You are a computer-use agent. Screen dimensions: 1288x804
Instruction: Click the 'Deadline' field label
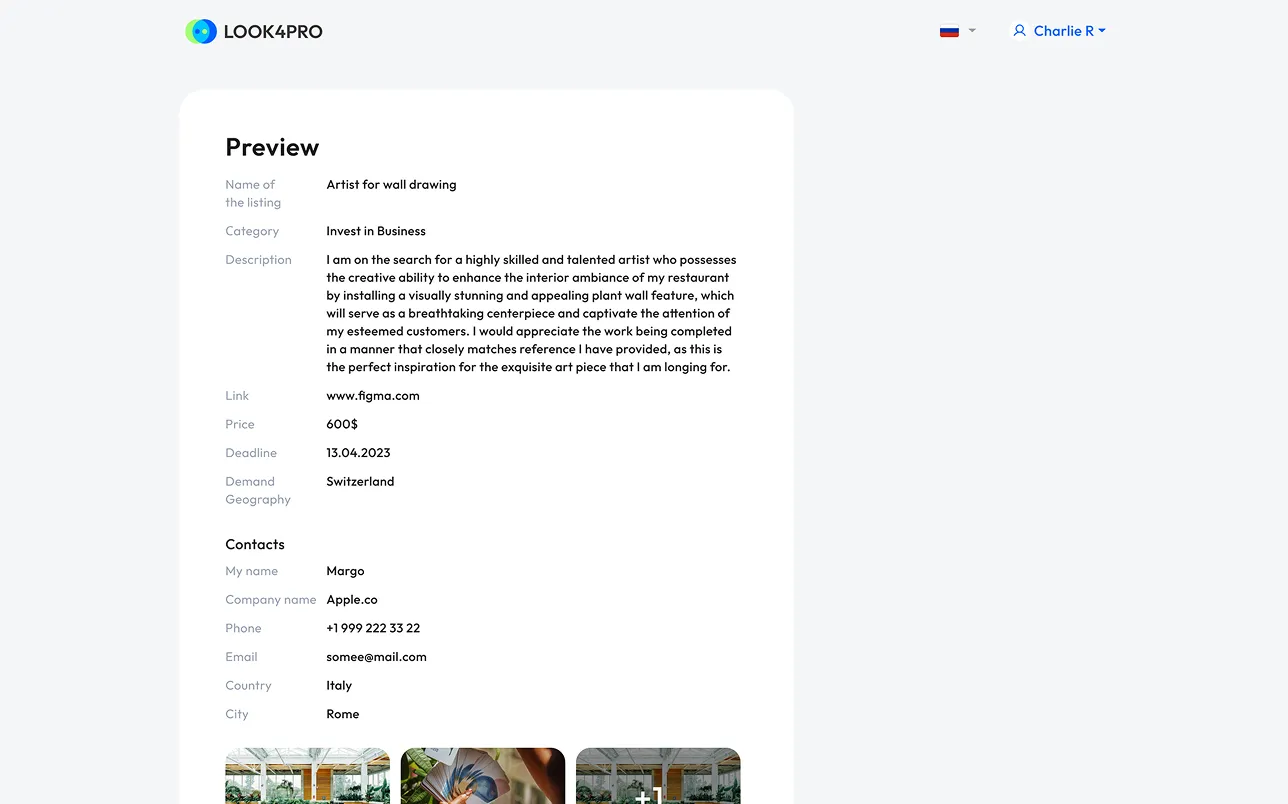[x=251, y=453]
